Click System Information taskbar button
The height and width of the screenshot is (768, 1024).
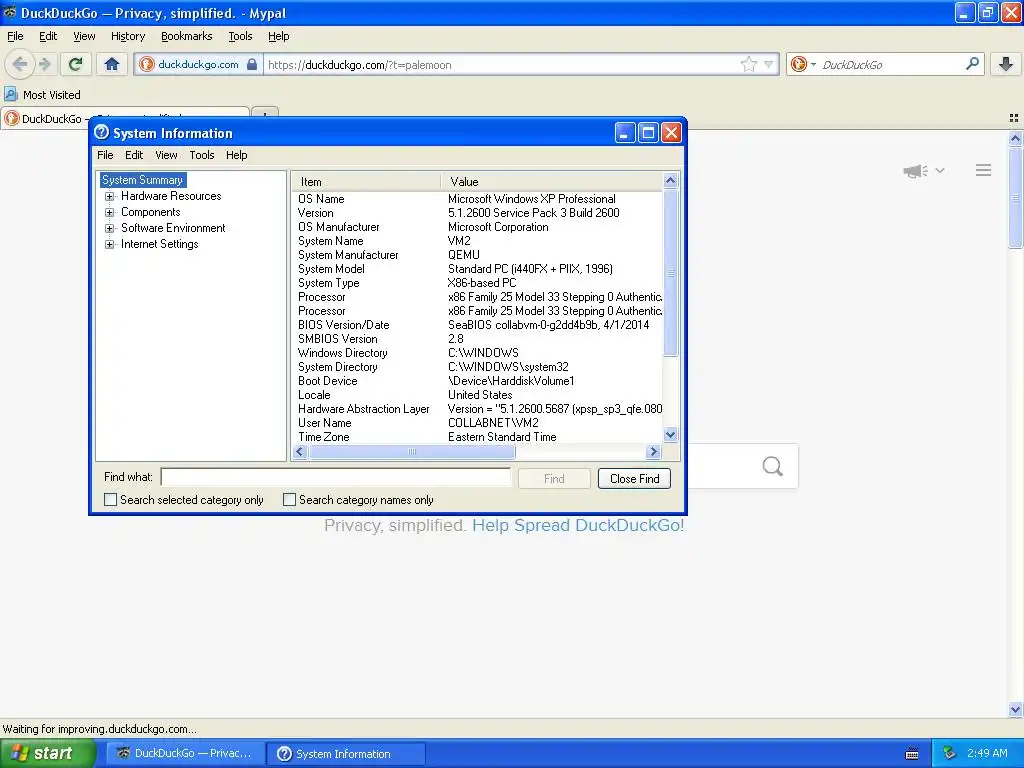coord(346,753)
